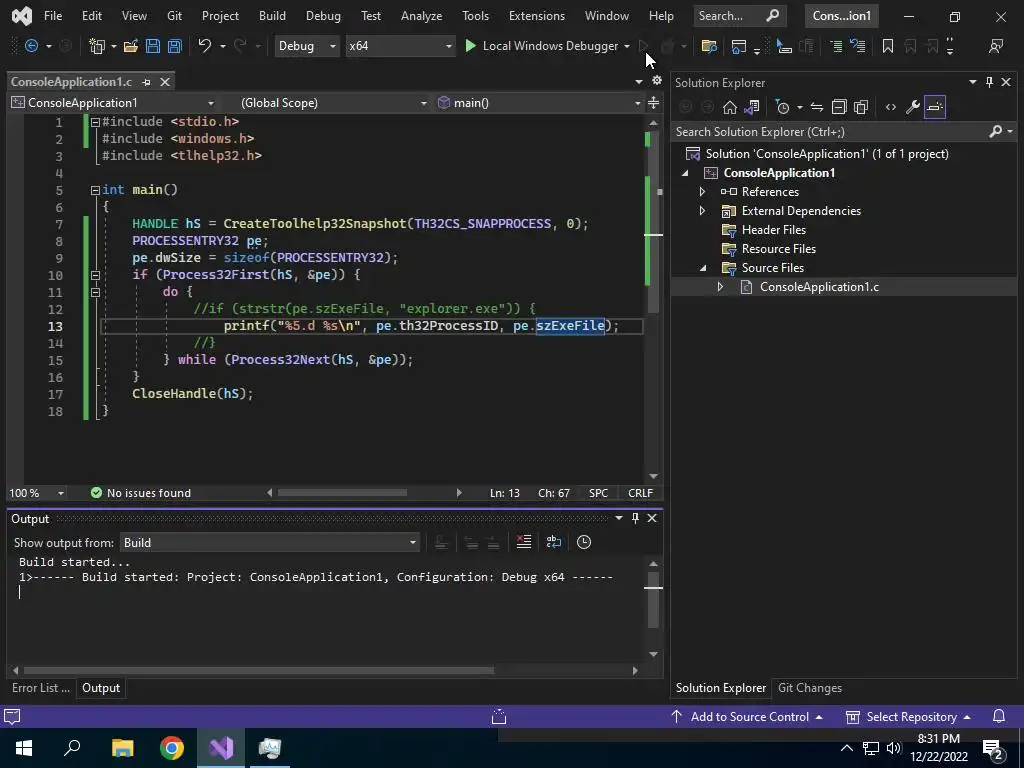The width and height of the screenshot is (1024, 768).
Task: Open the Build menu
Action: coord(272,16)
